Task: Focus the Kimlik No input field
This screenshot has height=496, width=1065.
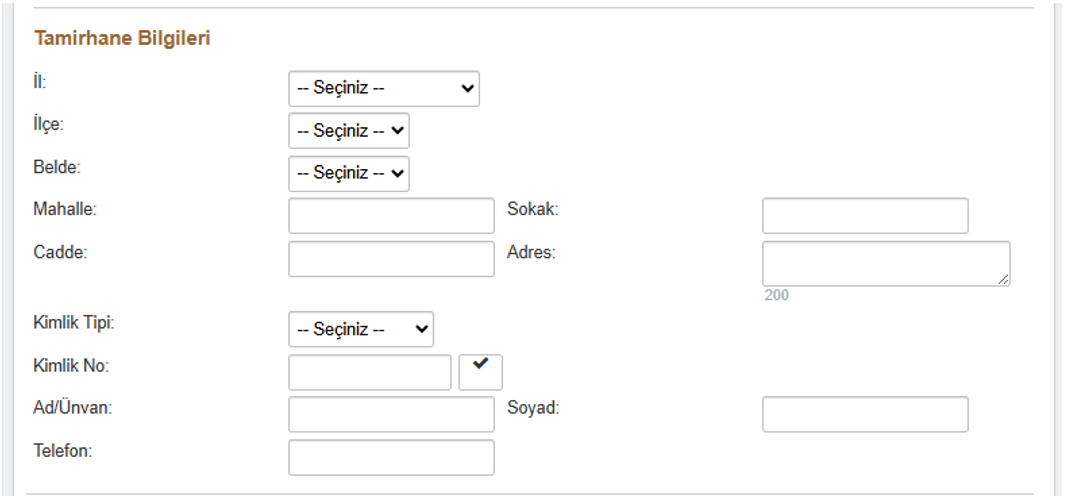Action: click(370, 372)
